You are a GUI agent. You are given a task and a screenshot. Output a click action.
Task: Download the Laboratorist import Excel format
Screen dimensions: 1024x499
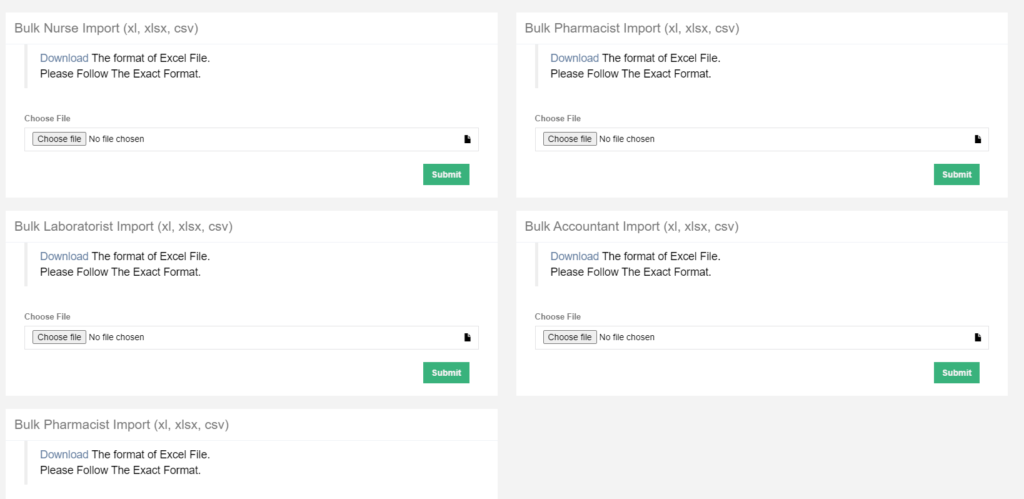coord(64,256)
